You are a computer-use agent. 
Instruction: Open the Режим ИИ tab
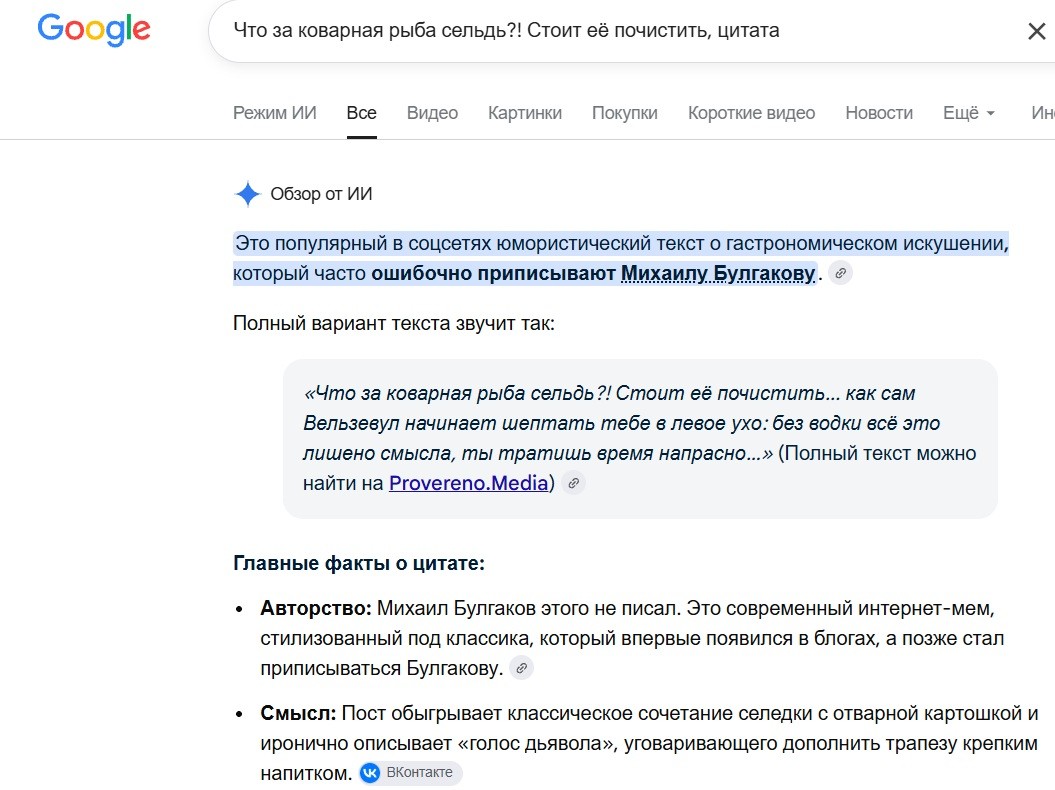pyautogui.click(x=275, y=113)
